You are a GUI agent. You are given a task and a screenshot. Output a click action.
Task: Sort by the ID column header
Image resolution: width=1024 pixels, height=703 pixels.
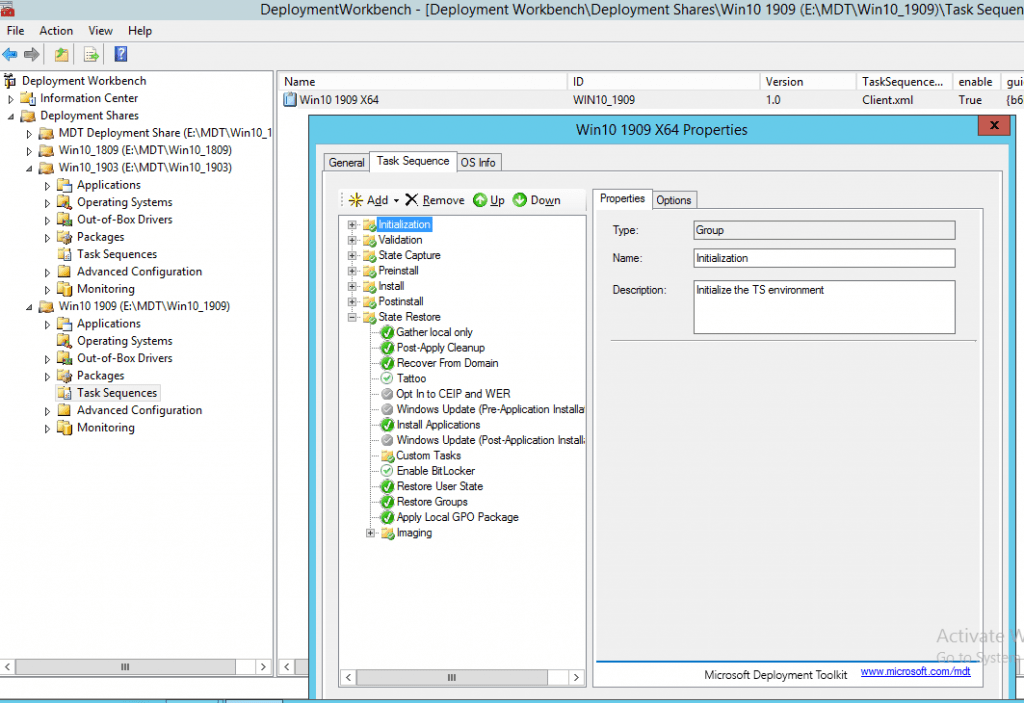(x=664, y=82)
